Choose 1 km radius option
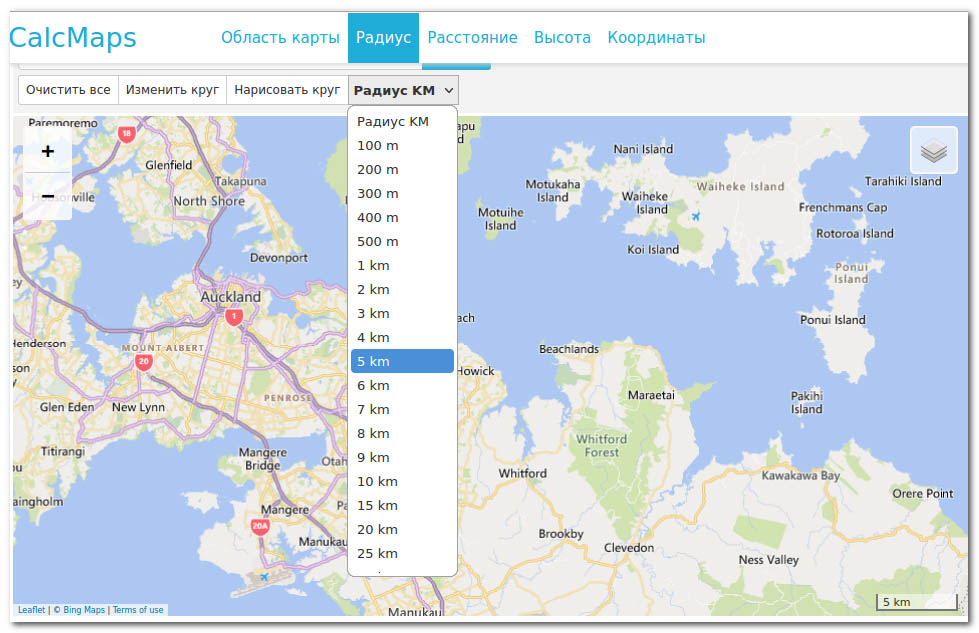Image resolution: width=979 pixels, height=633 pixels. [x=402, y=265]
